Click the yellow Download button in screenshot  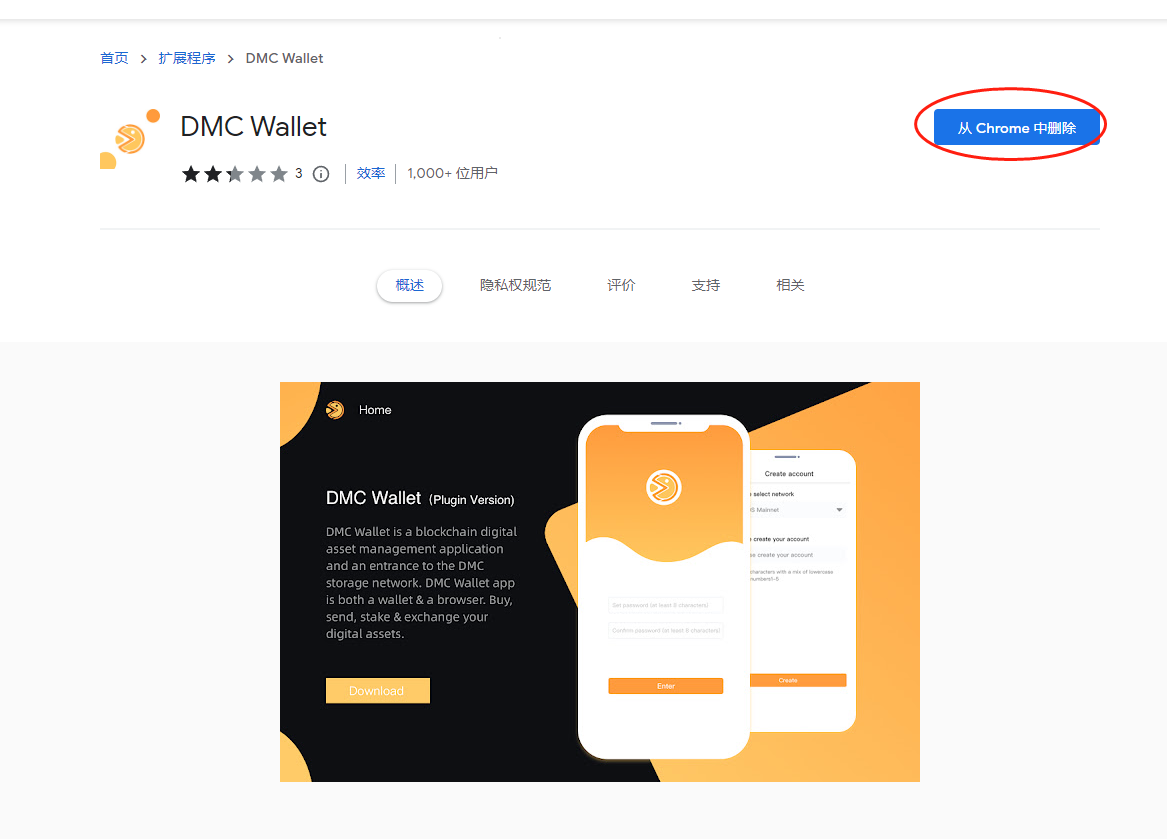[x=377, y=691]
